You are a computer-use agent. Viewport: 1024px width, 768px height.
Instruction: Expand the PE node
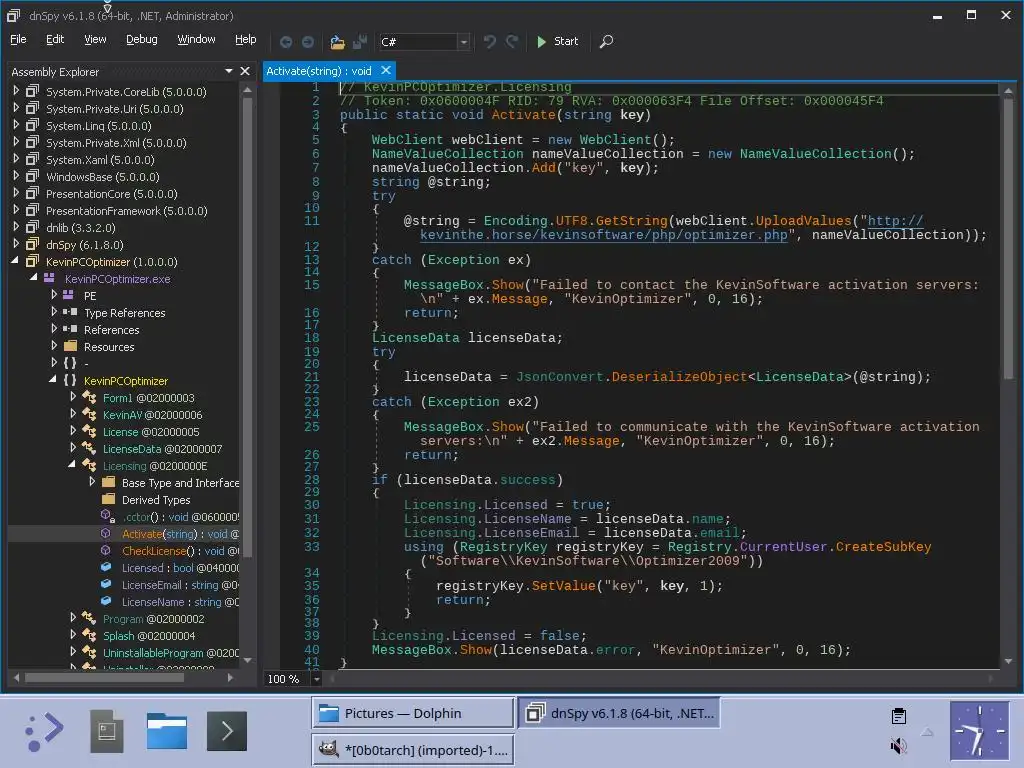[54, 295]
